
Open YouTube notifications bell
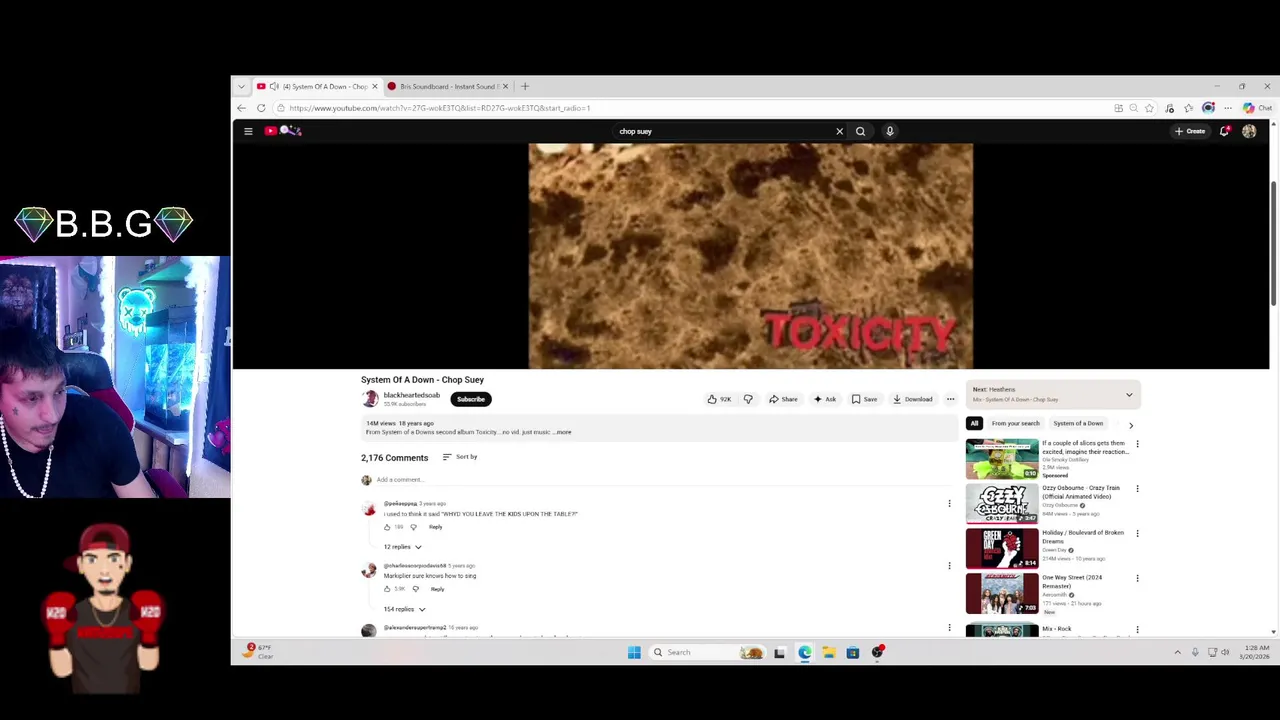[1224, 131]
